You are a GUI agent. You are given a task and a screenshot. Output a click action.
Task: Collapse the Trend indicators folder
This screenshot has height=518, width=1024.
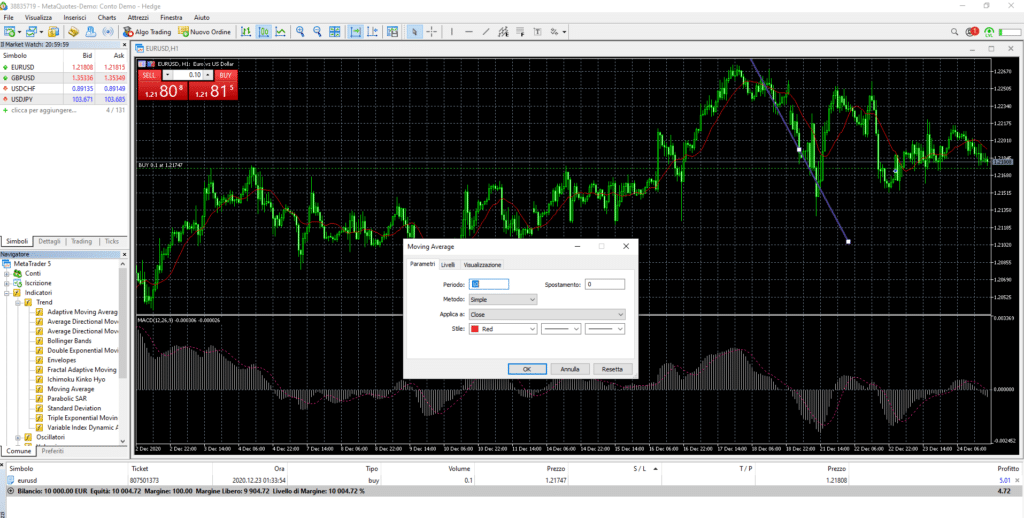tap(18, 302)
